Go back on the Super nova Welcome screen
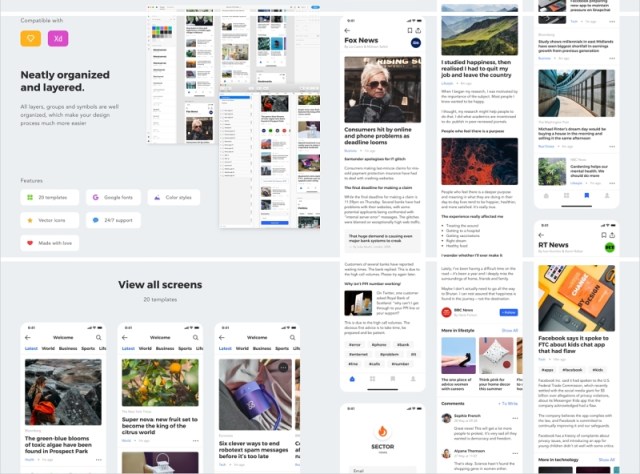The image size is (640, 474). (125, 338)
